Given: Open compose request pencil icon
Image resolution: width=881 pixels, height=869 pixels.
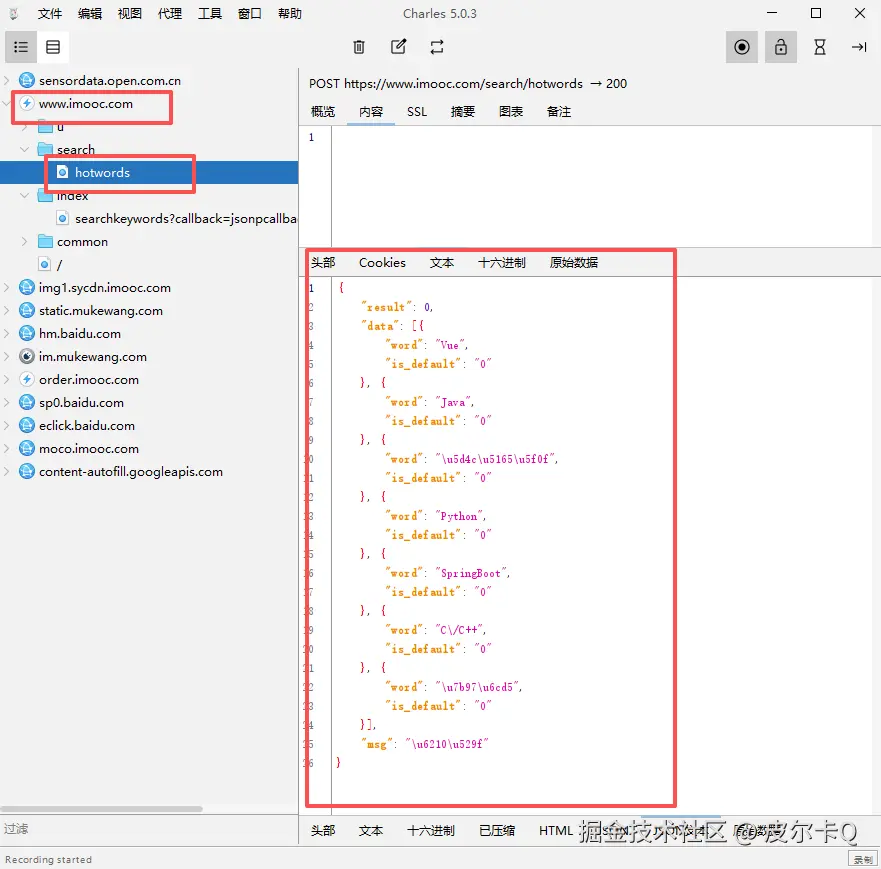Looking at the screenshot, I should pos(398,47).
